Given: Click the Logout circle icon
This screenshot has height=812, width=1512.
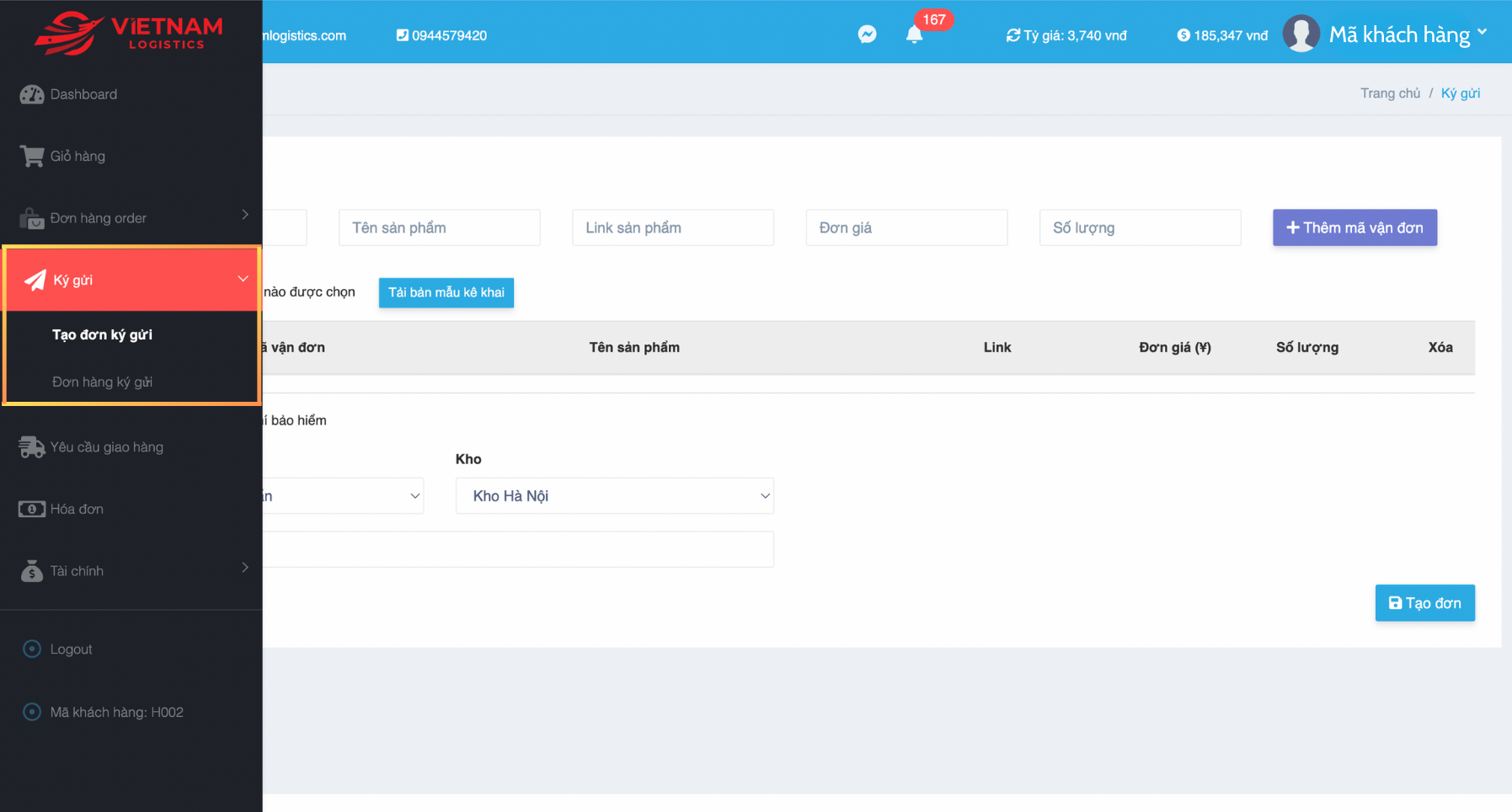Looking at the screenshot, I should pyautogui.click(x=32, y=649).
